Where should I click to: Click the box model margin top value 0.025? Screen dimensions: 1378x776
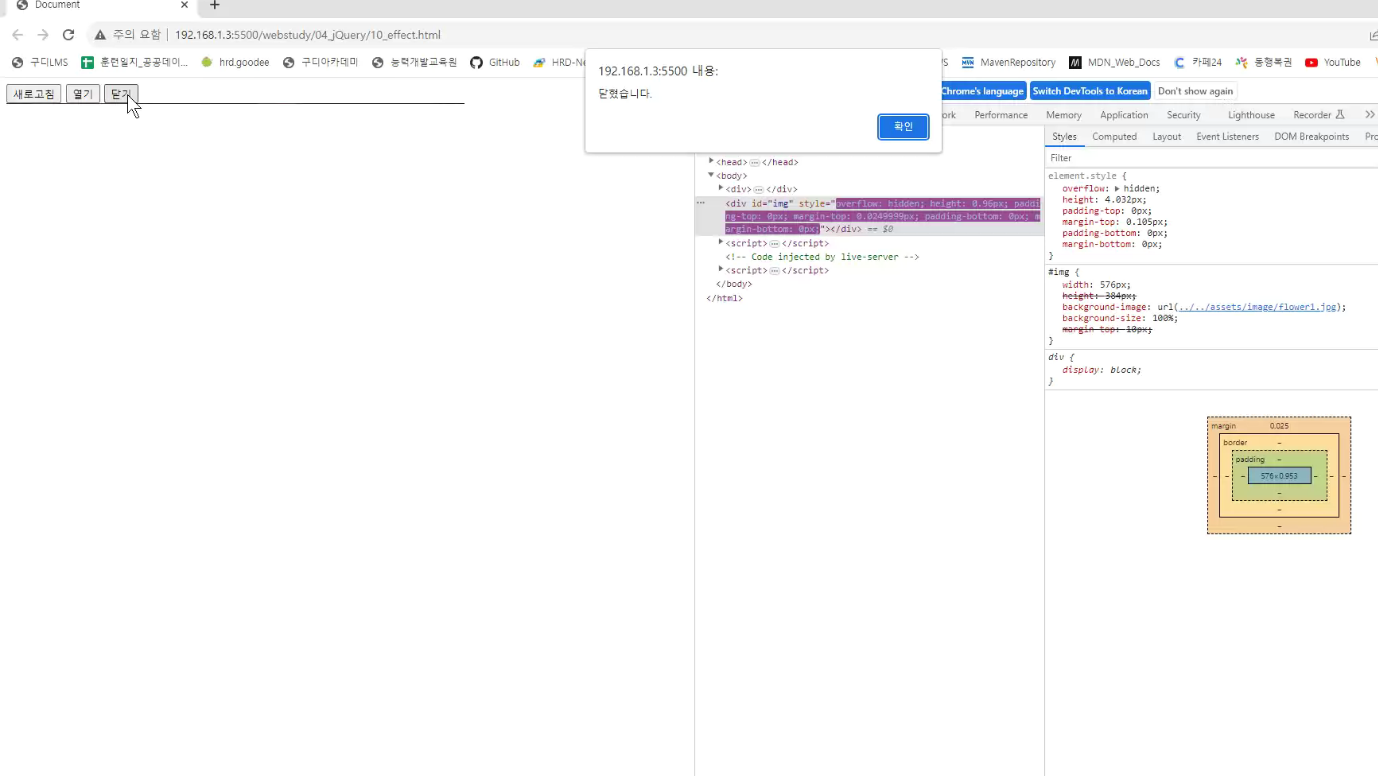point(1279,426)
